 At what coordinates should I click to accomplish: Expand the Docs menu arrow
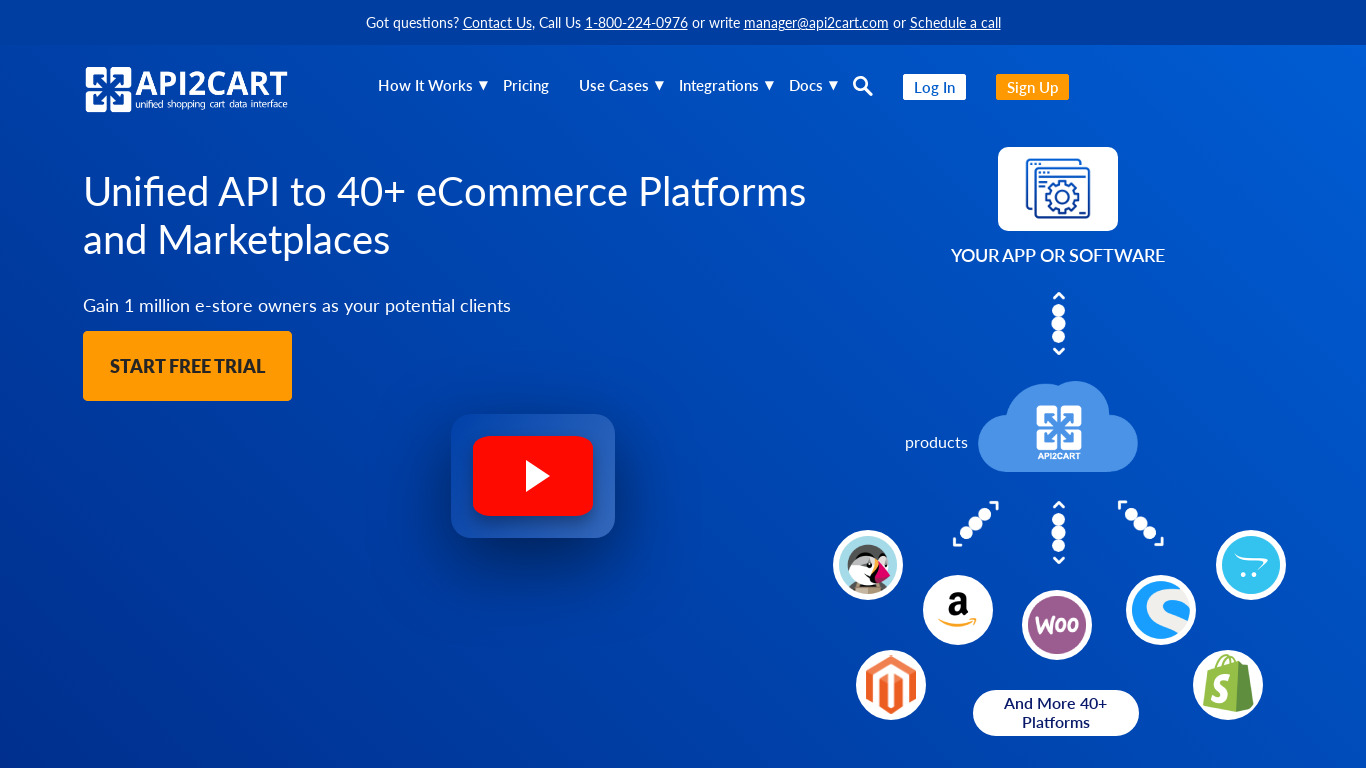(833, 86)
